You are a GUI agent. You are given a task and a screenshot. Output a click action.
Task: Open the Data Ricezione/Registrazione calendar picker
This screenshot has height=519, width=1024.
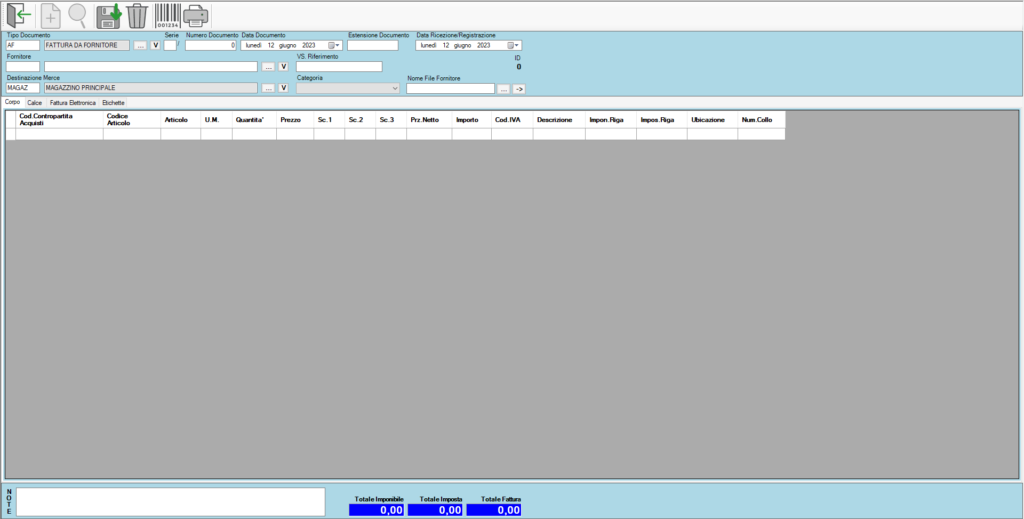(x=513, y=45)
